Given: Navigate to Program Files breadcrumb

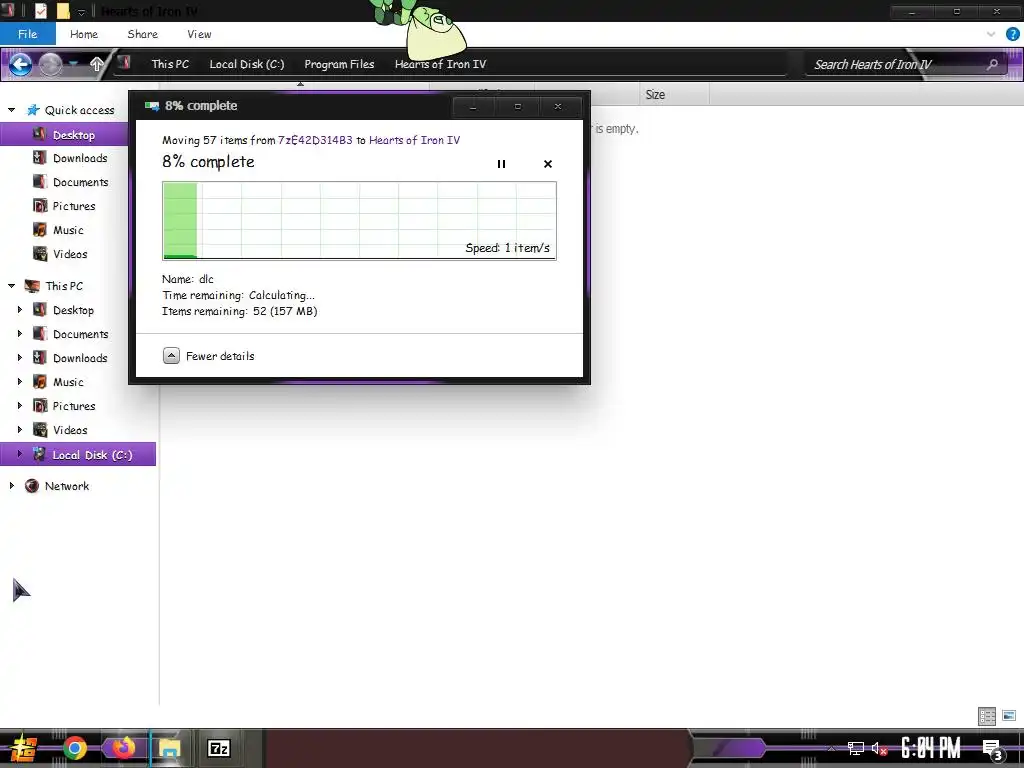Looking at the screenshot, I should (339, 64).
